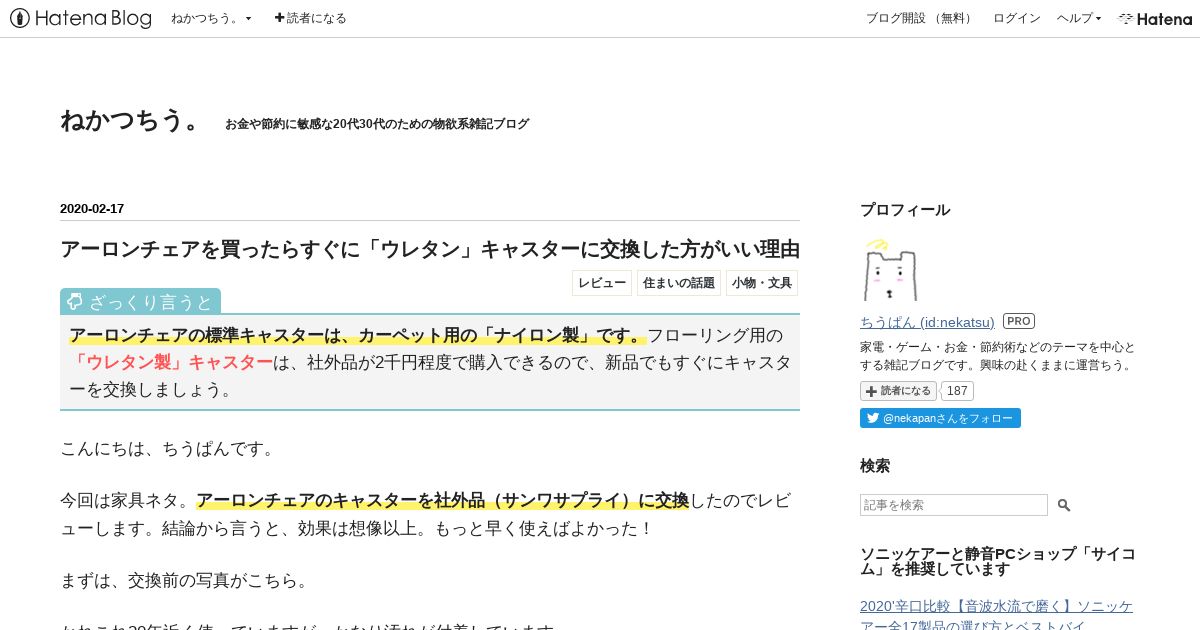The height and width of the screenshot is (630, 1200).
Task: Open the Hatena logo on the right
Action: click(1155, 18)
